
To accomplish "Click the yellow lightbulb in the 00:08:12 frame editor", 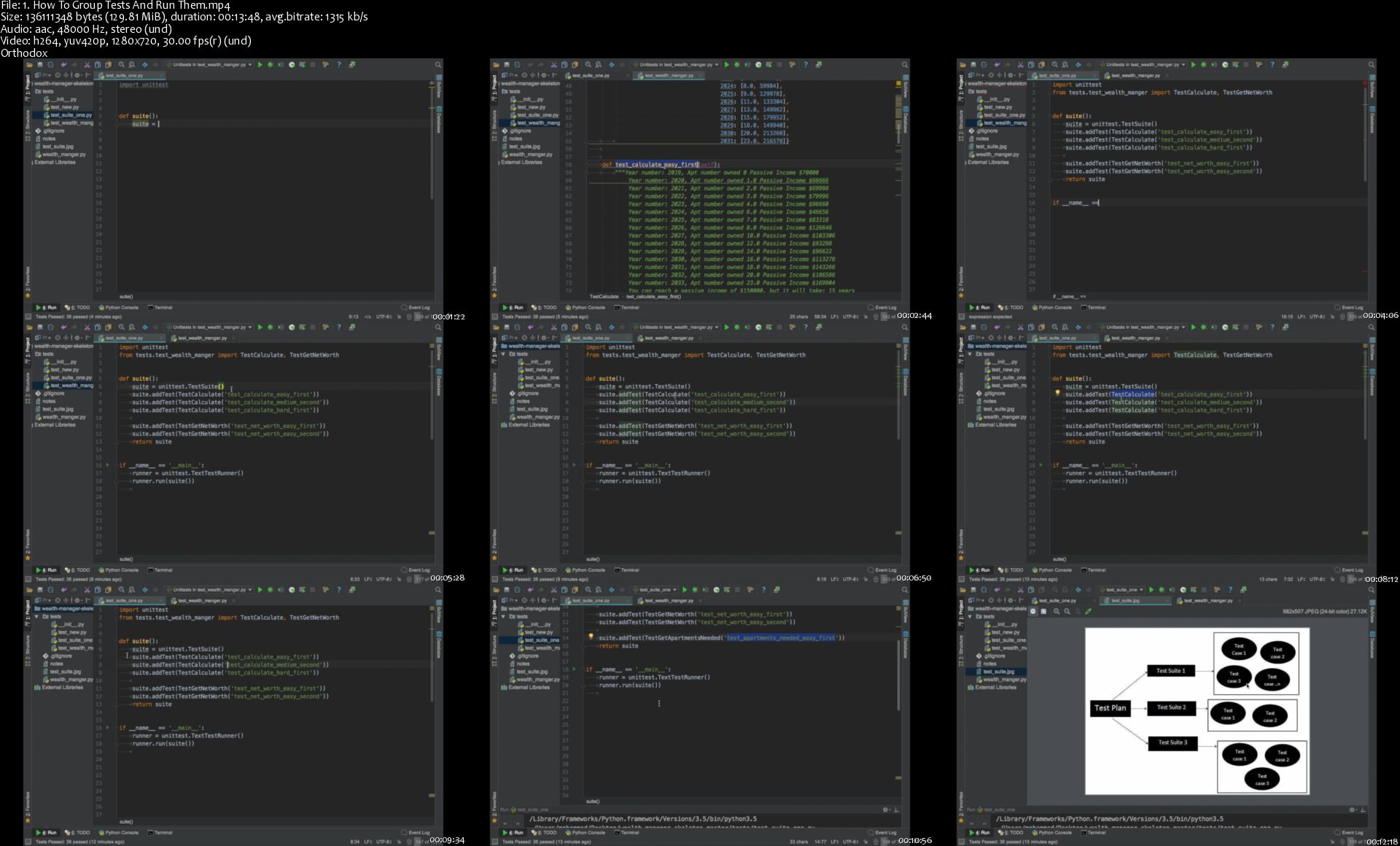I will tap(1057, 393).
